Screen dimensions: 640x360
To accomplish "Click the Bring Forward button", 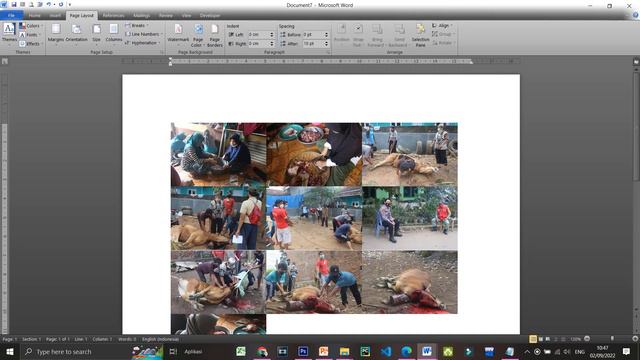I will click(x=377, y=35).
